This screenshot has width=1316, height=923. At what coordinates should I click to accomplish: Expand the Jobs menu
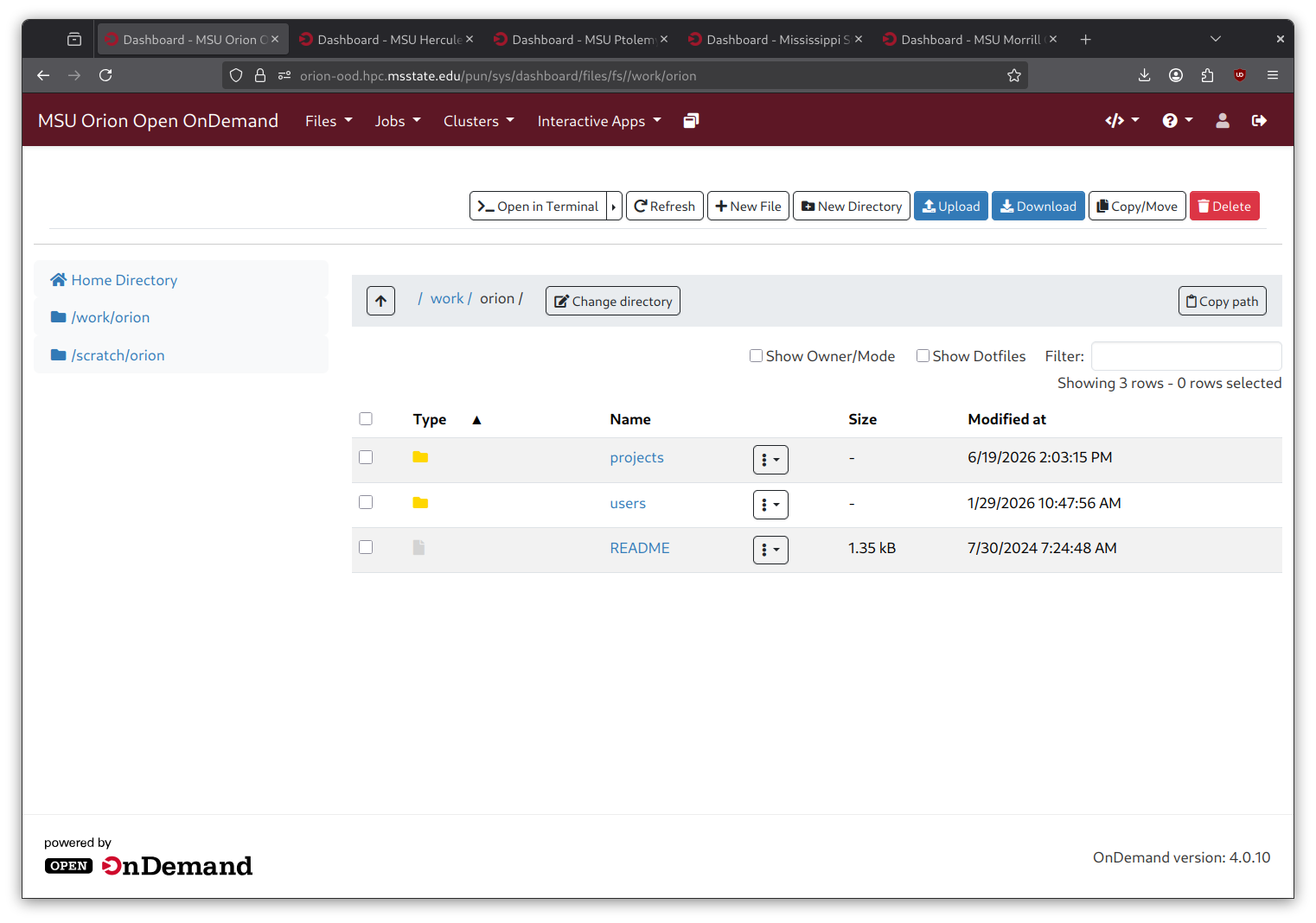tap(398, 121)
